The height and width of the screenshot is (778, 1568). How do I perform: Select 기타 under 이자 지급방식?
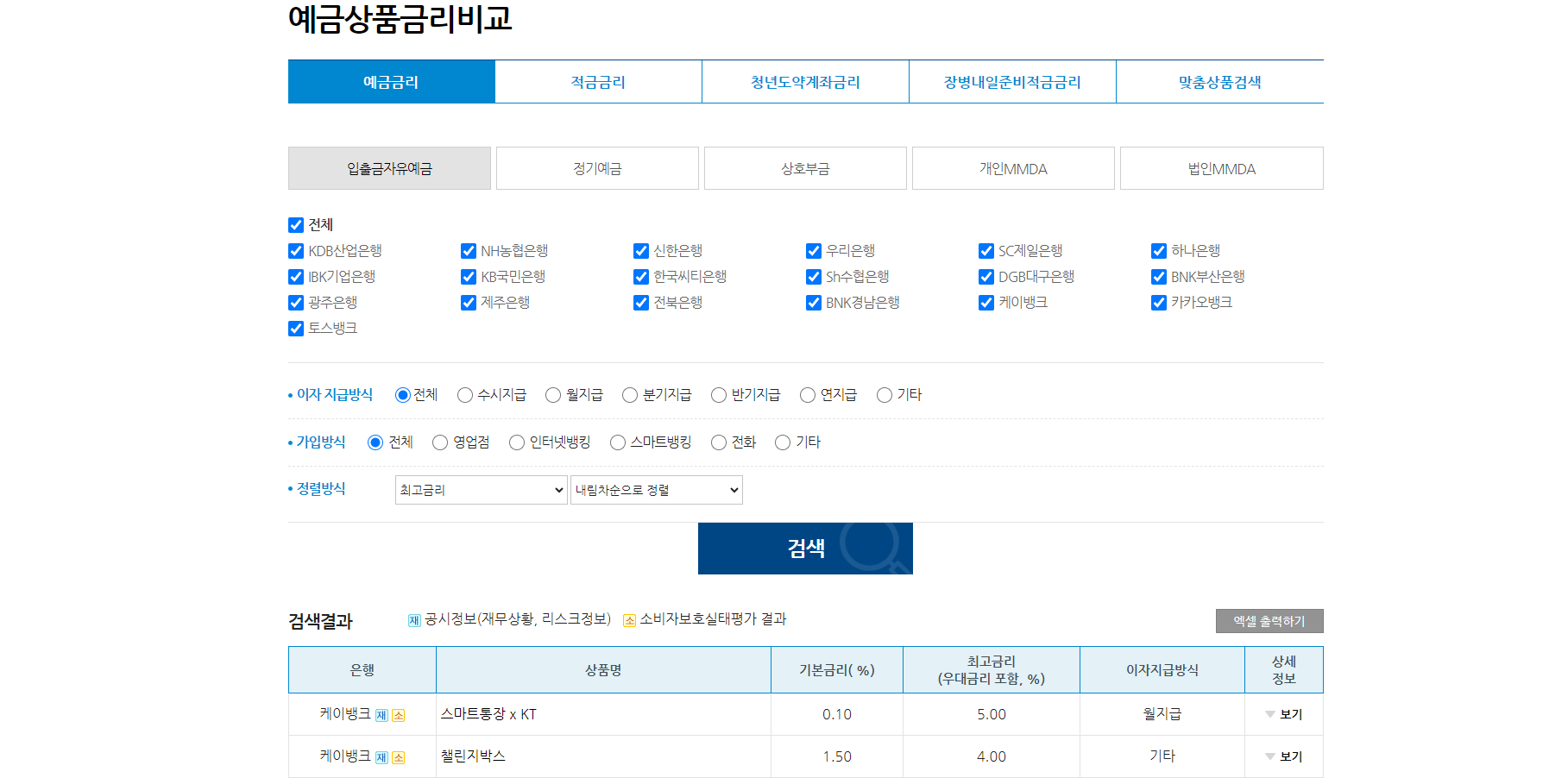coord(885,395)
